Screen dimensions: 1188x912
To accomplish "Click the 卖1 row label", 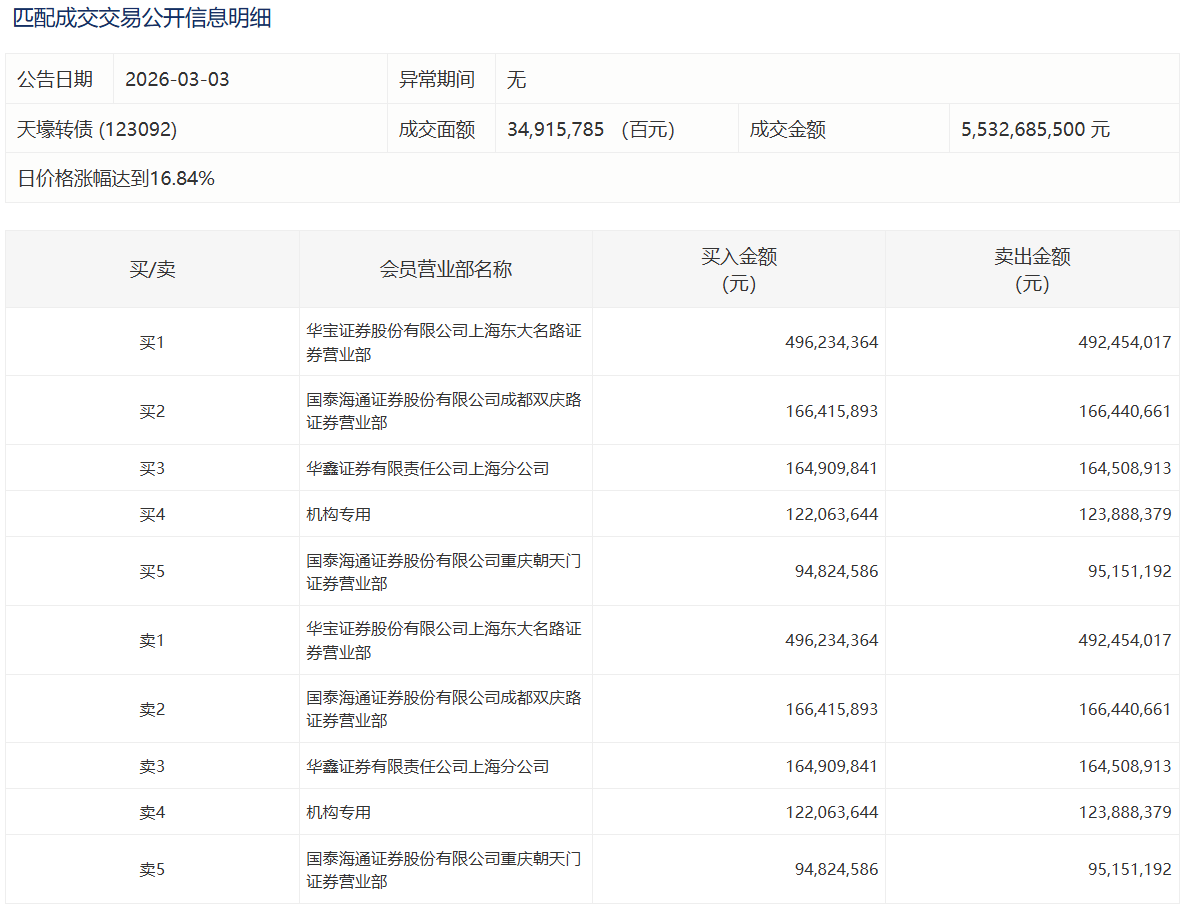I will [x=152, y=640].
